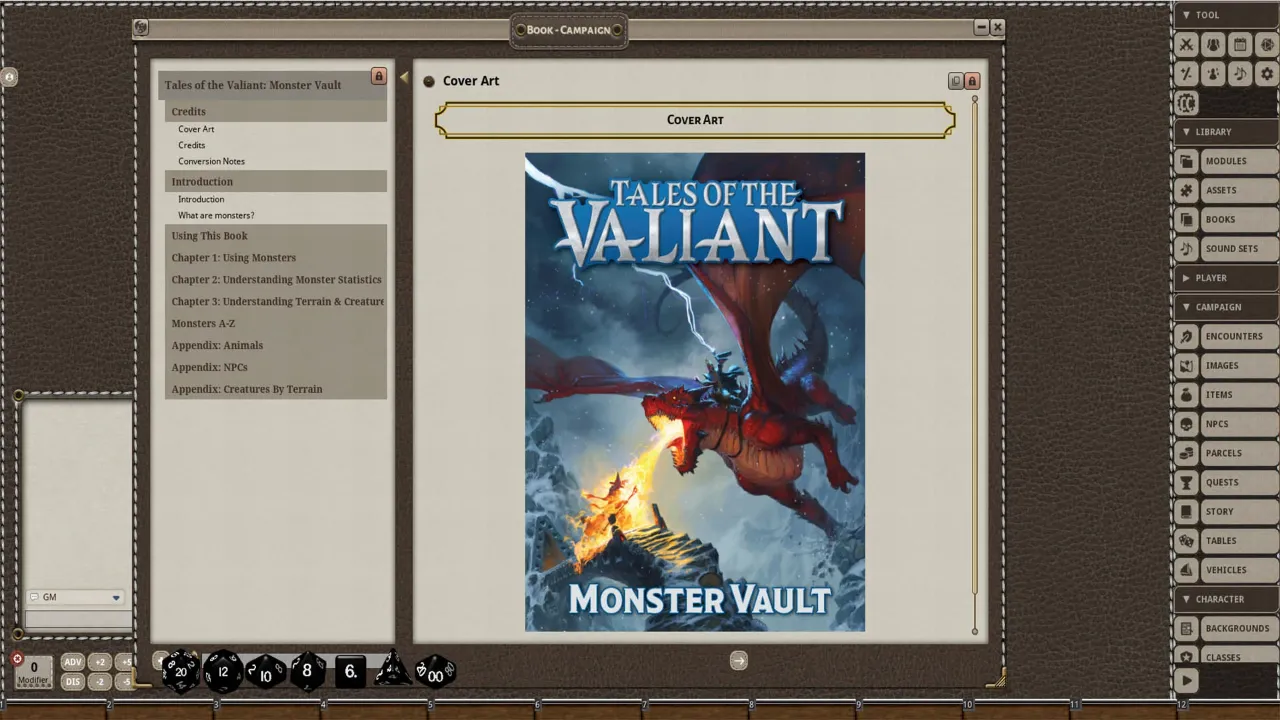
Task: Open the Cover Art index page
Action: 196,129
